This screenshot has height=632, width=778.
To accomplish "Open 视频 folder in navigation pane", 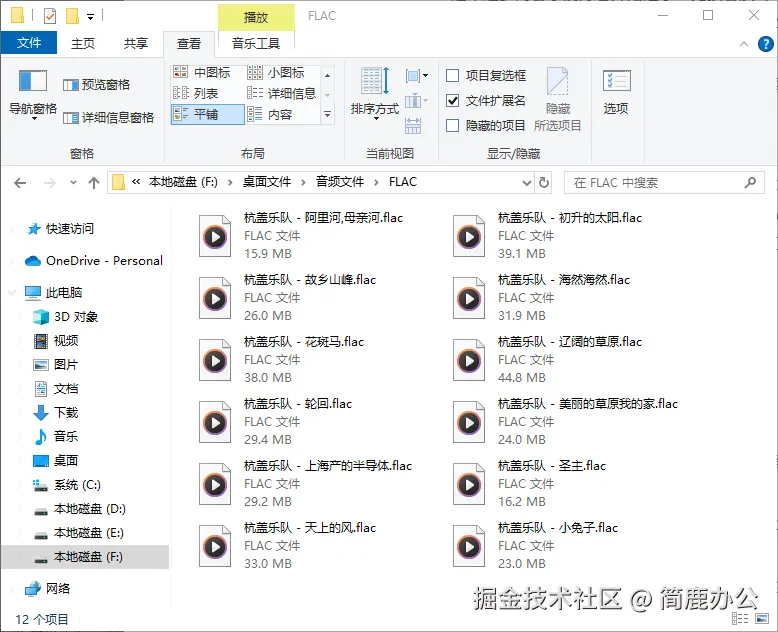I will point(56,341).
